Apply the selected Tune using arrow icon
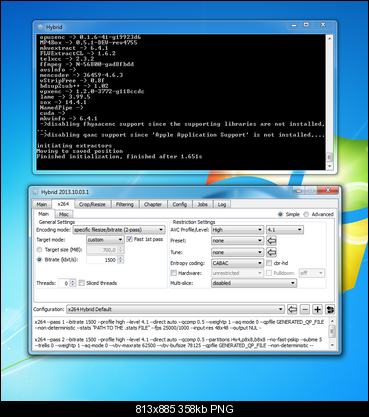This screenshot has width=369, height=417. point(272,252)
